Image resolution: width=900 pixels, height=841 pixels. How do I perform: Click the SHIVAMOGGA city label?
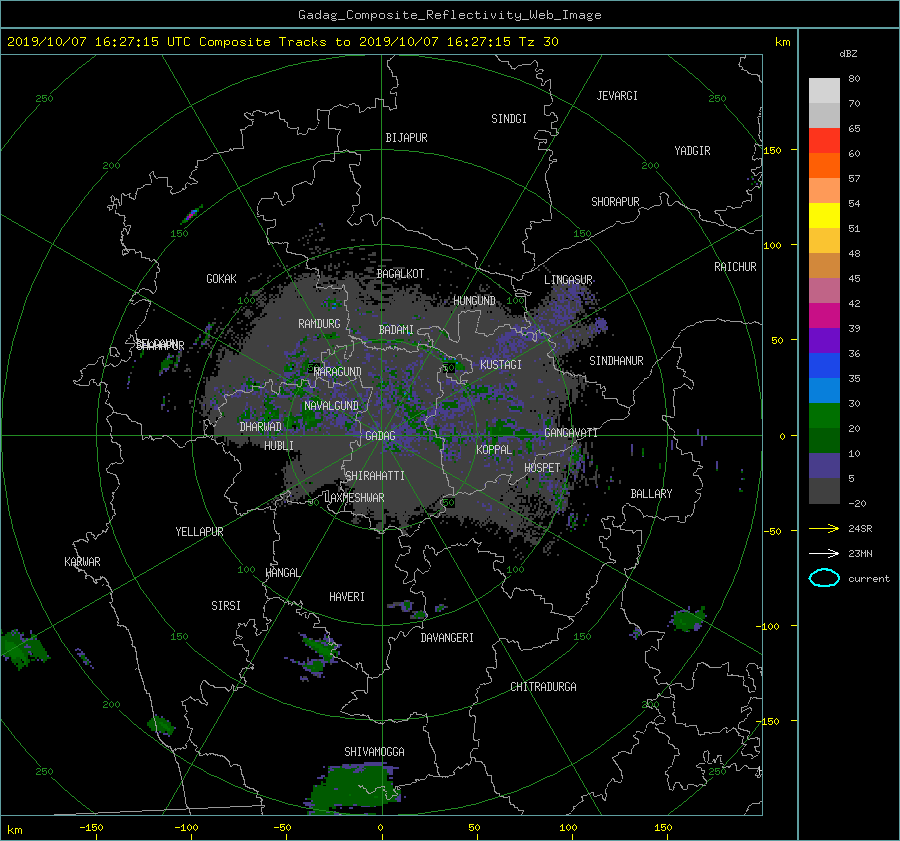[374, 752]
